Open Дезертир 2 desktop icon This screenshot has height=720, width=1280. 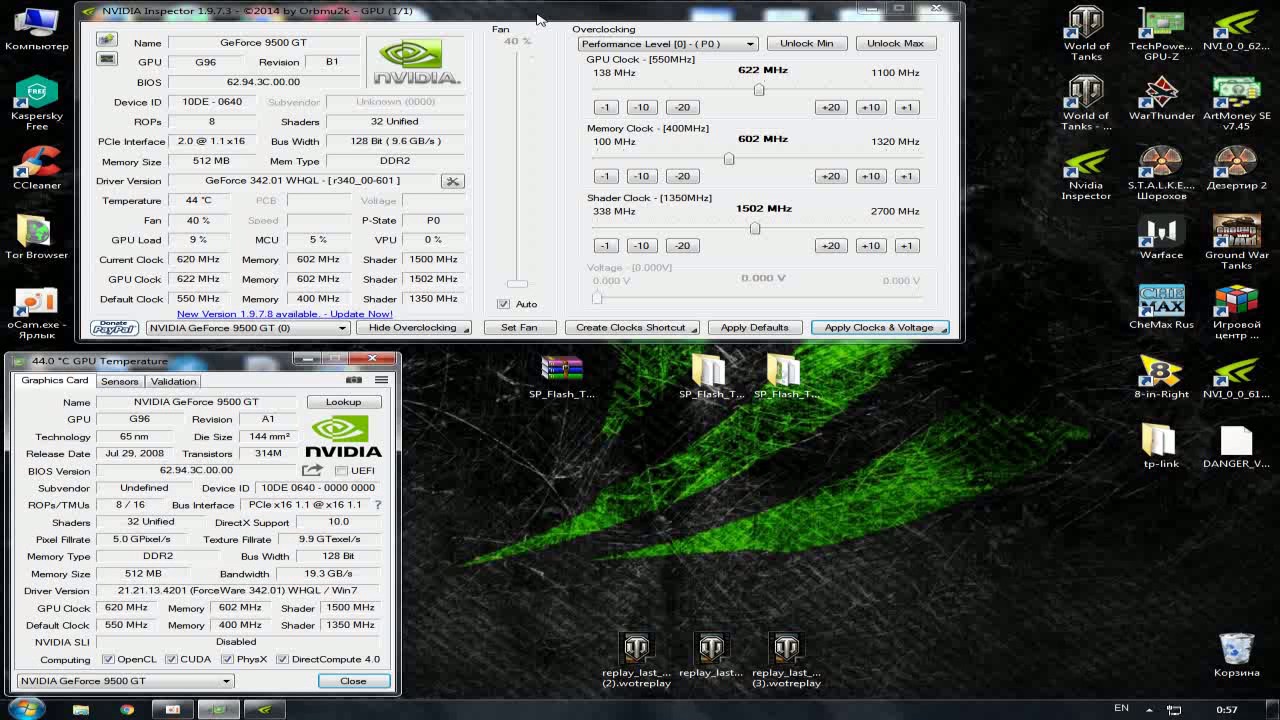1236,168
